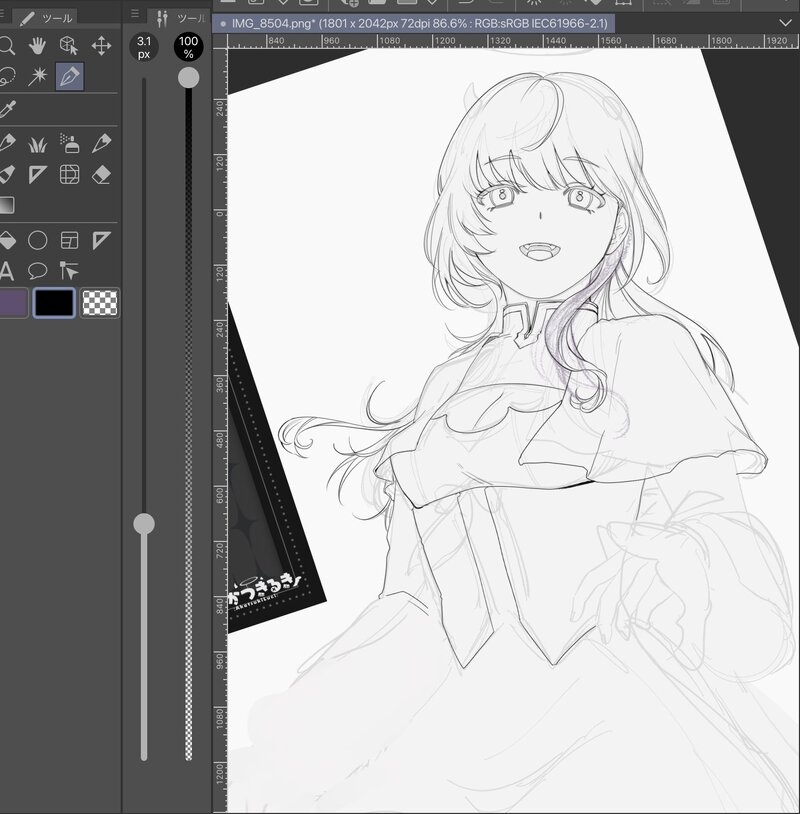This screenshot has width=800, height=814.
Task: Select the Zoom magnifier tool
Action: pos(7,46)
